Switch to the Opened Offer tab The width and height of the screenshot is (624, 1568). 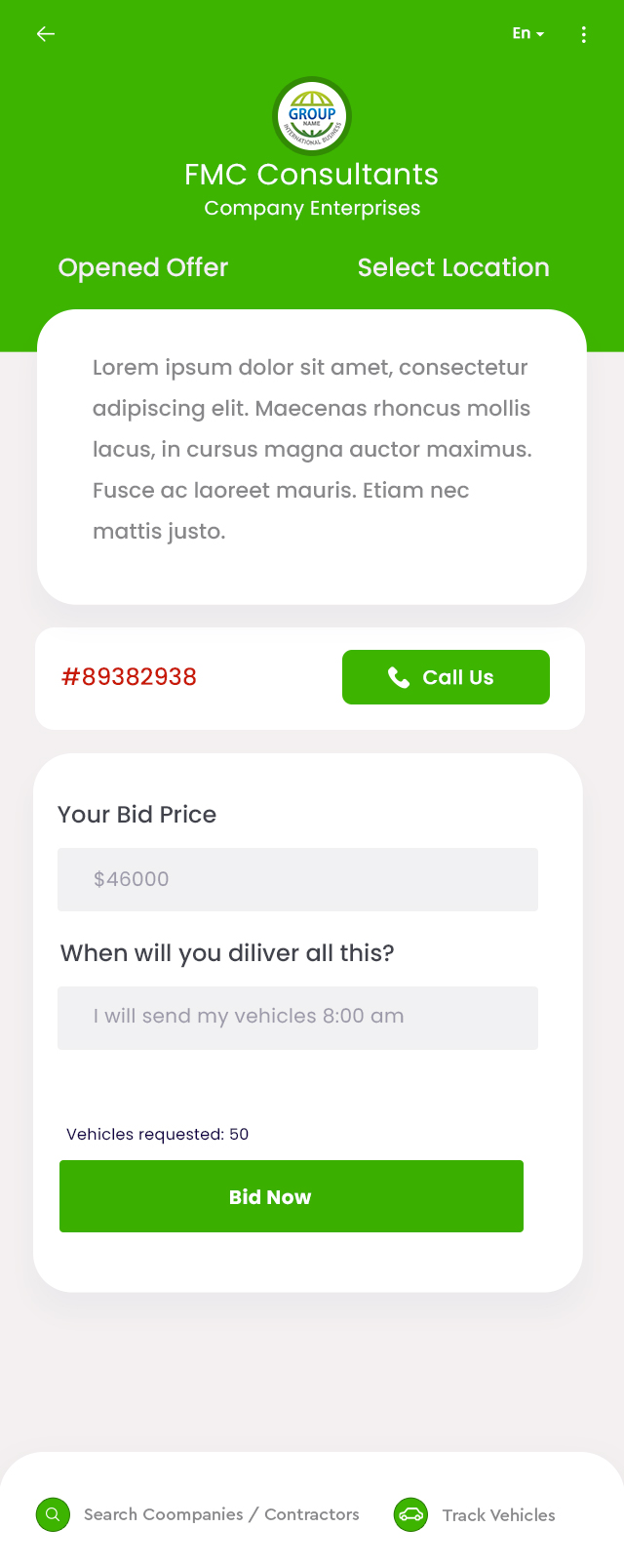coord(143,267)
